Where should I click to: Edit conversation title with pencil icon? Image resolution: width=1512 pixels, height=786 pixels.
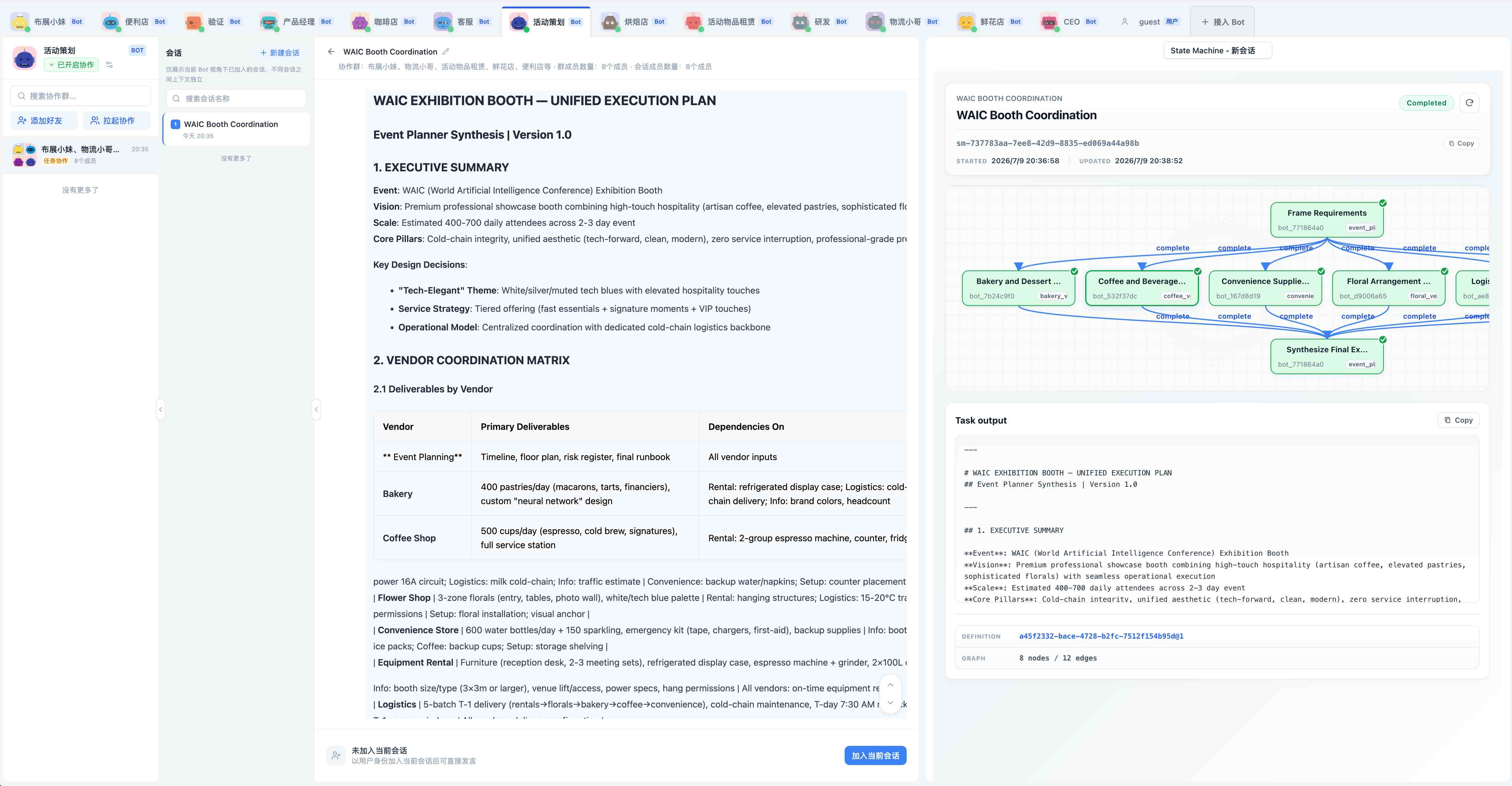pyautogui.click(x=446, y=52)
